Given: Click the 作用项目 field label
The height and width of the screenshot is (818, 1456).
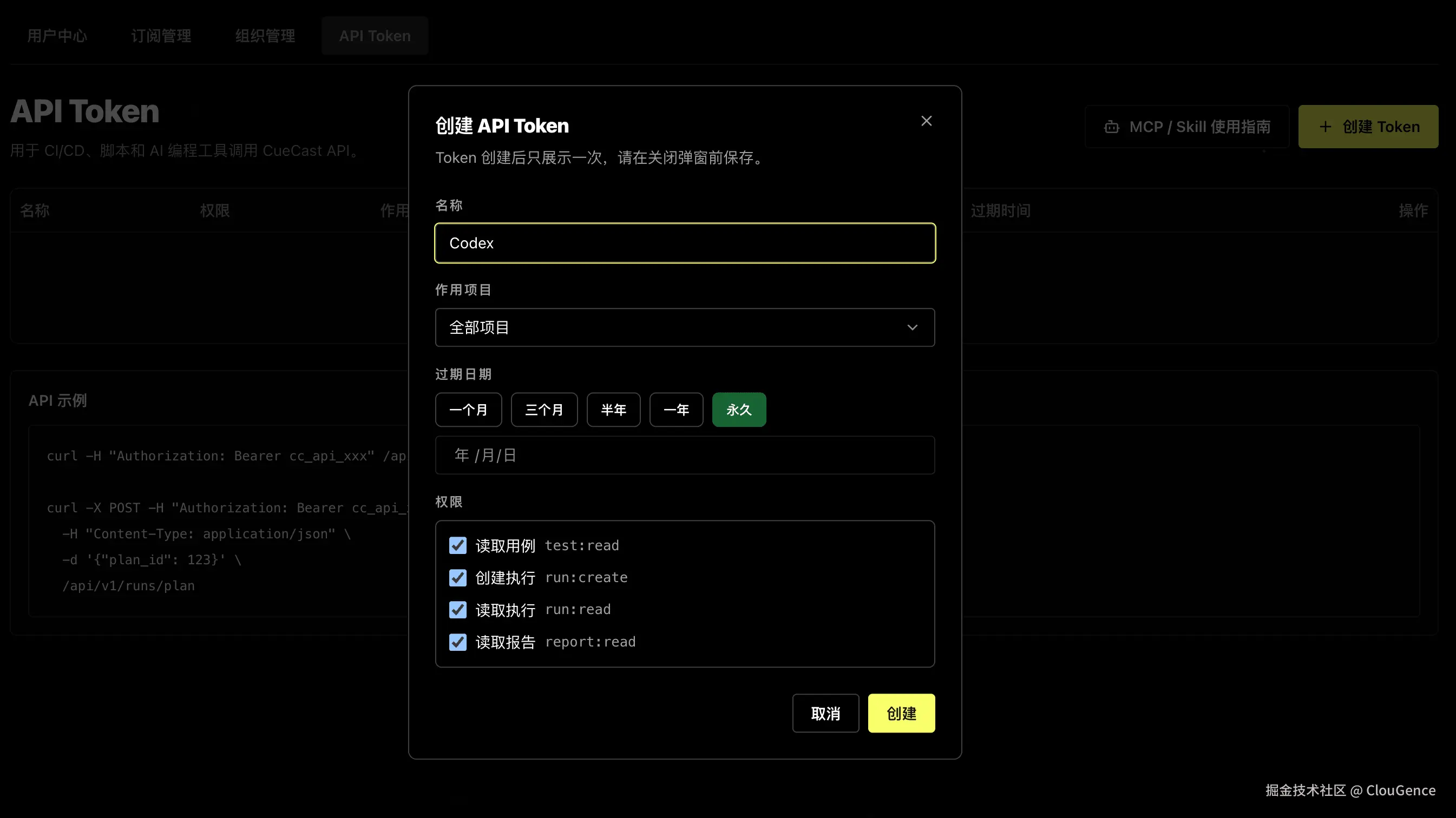Looking at the screenshot, I should pos(463,290).
